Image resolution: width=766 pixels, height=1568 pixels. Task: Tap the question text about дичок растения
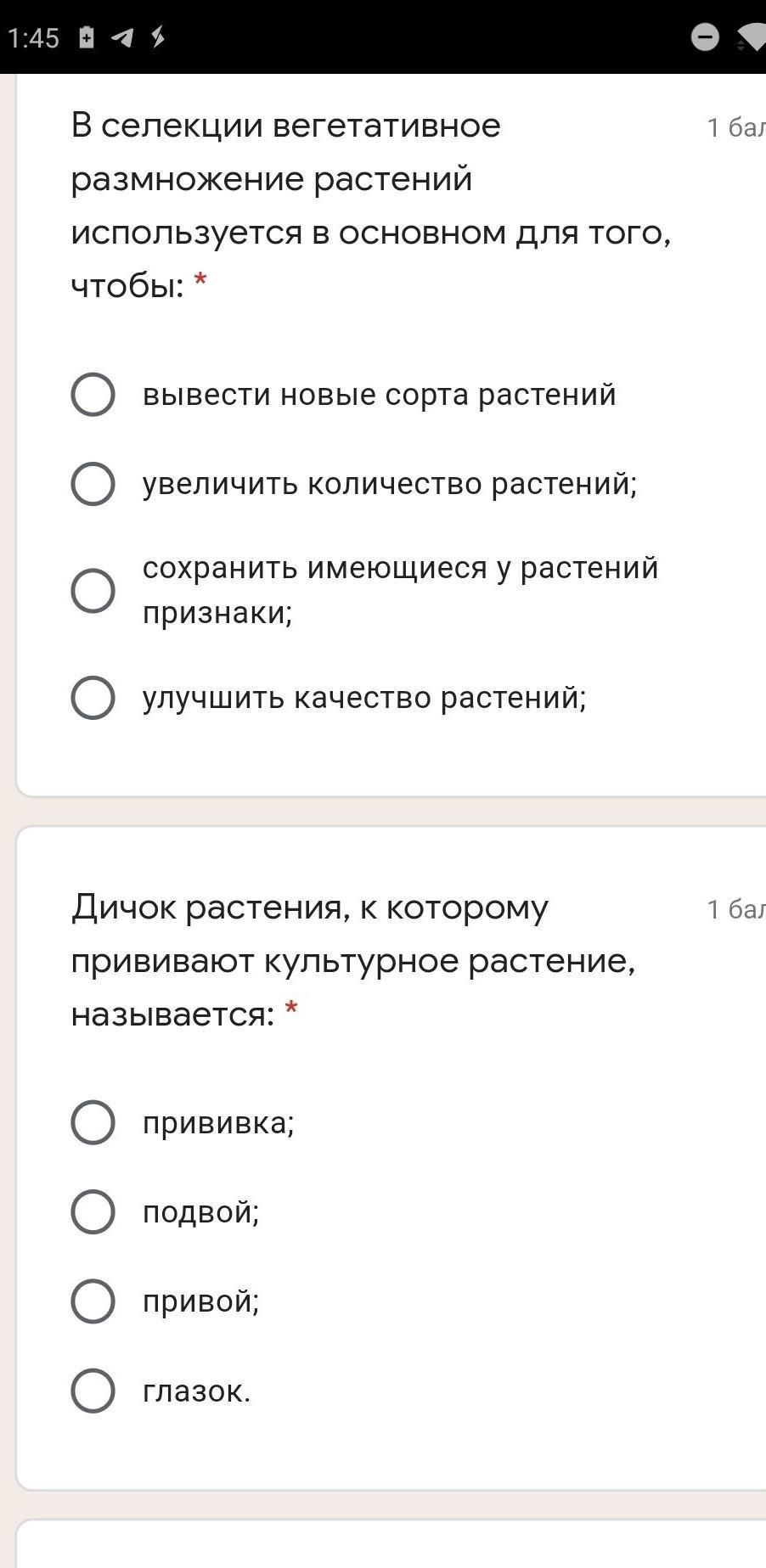352,960
